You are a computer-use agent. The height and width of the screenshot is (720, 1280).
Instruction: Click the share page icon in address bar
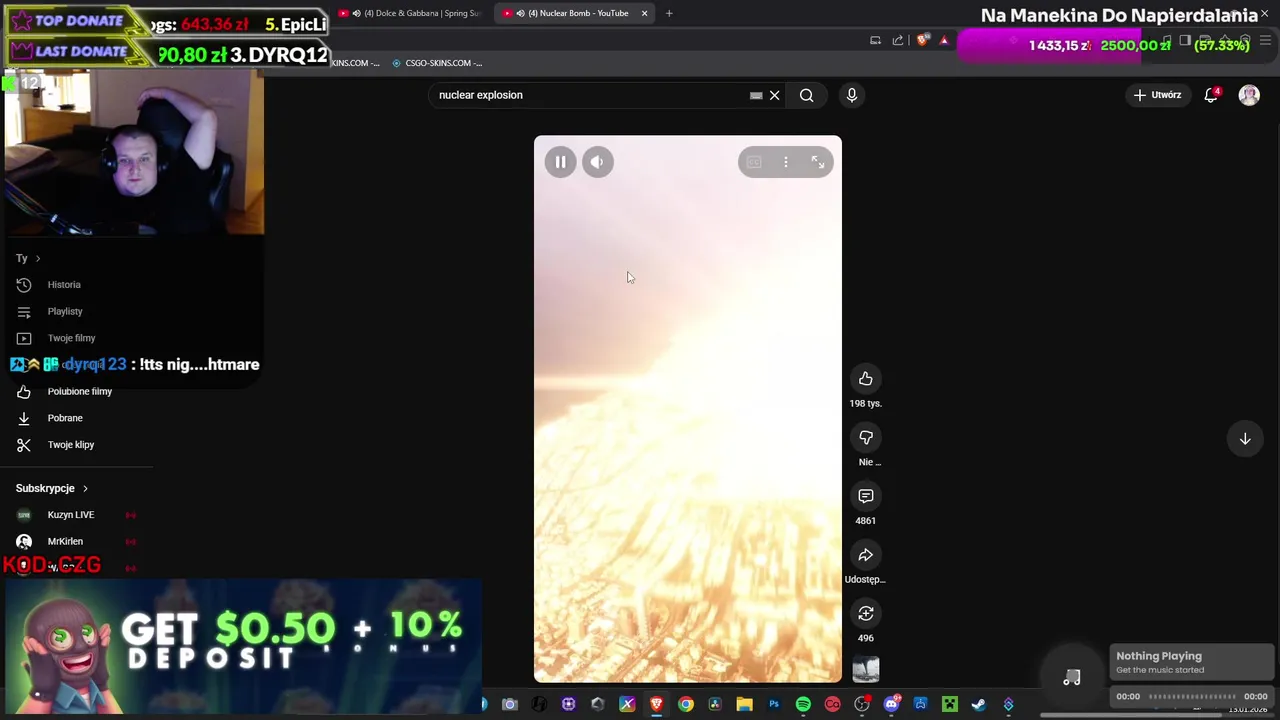898,40
